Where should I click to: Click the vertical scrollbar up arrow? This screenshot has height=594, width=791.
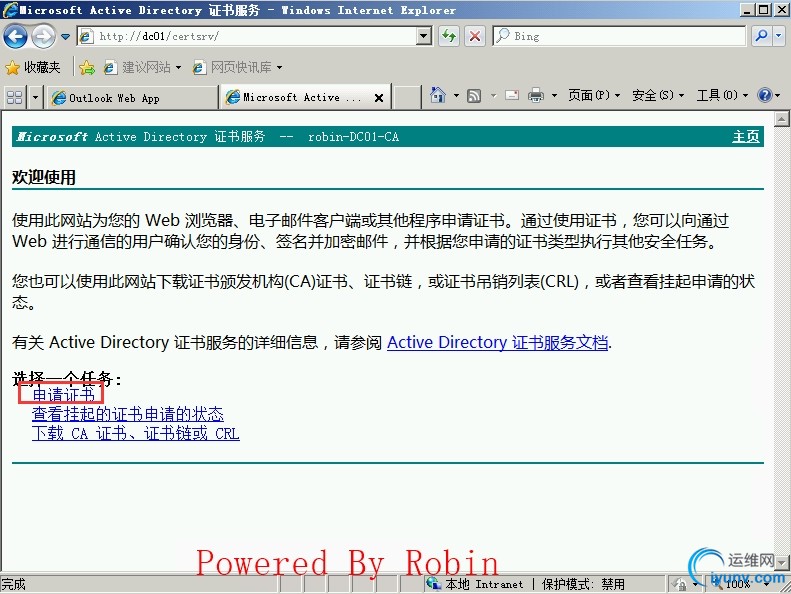(x=781, y=119)
